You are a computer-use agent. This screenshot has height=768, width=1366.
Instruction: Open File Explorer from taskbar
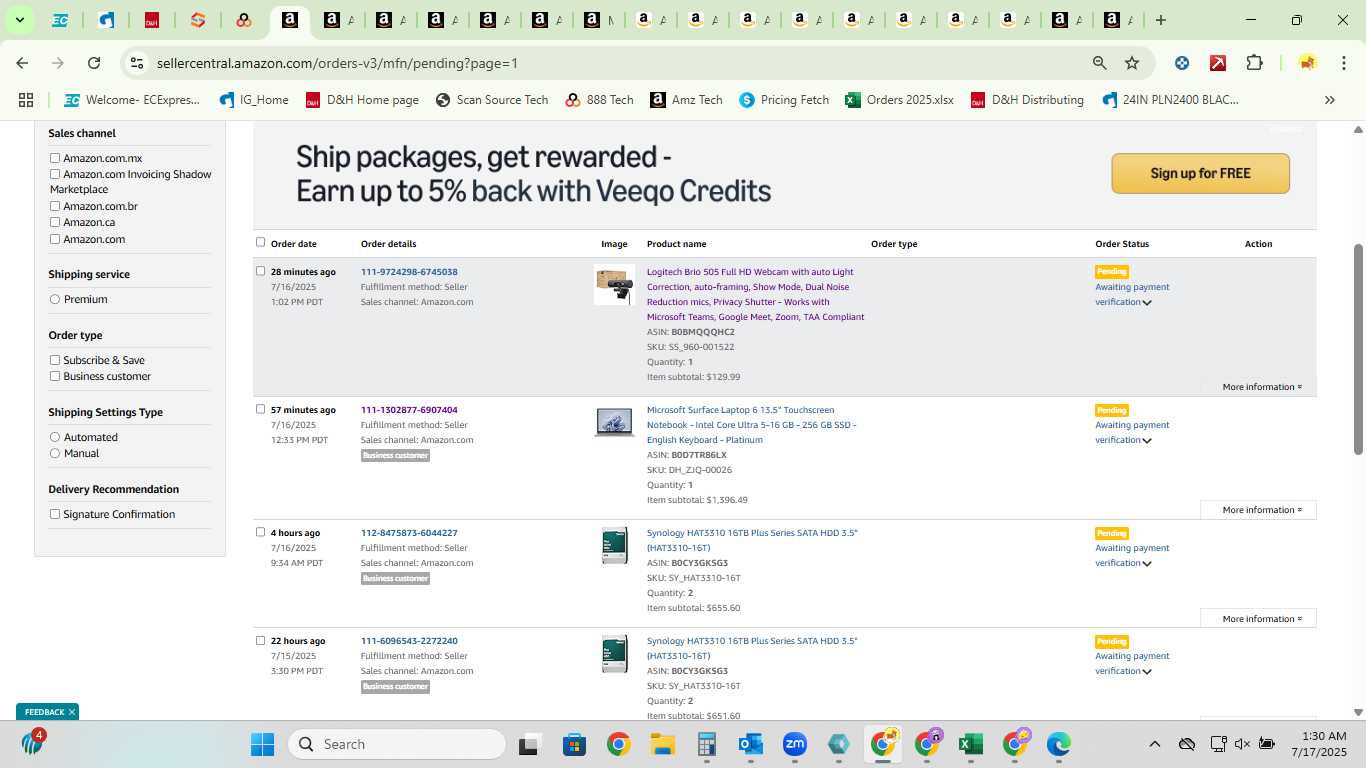click(x=662, y=744)
